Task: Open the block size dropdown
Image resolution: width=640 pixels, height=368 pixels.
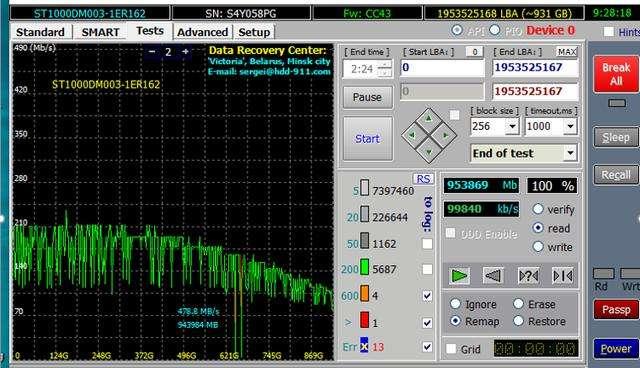Action: (512, 126)
